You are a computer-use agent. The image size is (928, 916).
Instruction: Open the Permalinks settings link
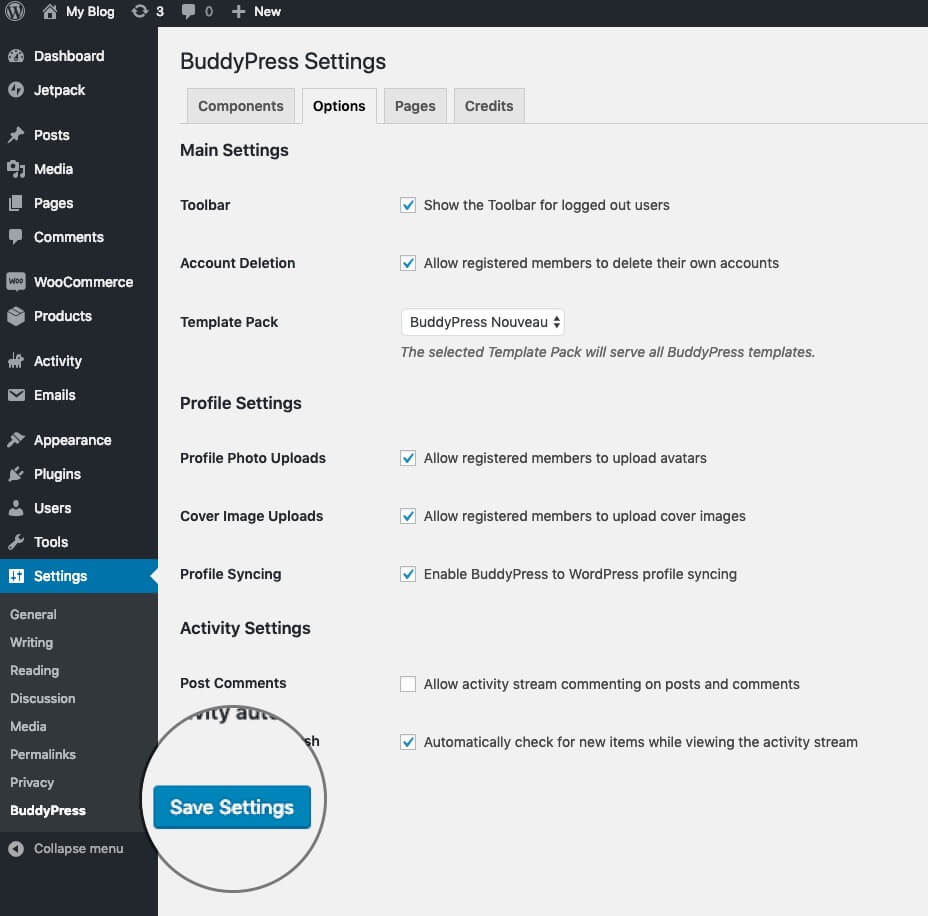43,754
